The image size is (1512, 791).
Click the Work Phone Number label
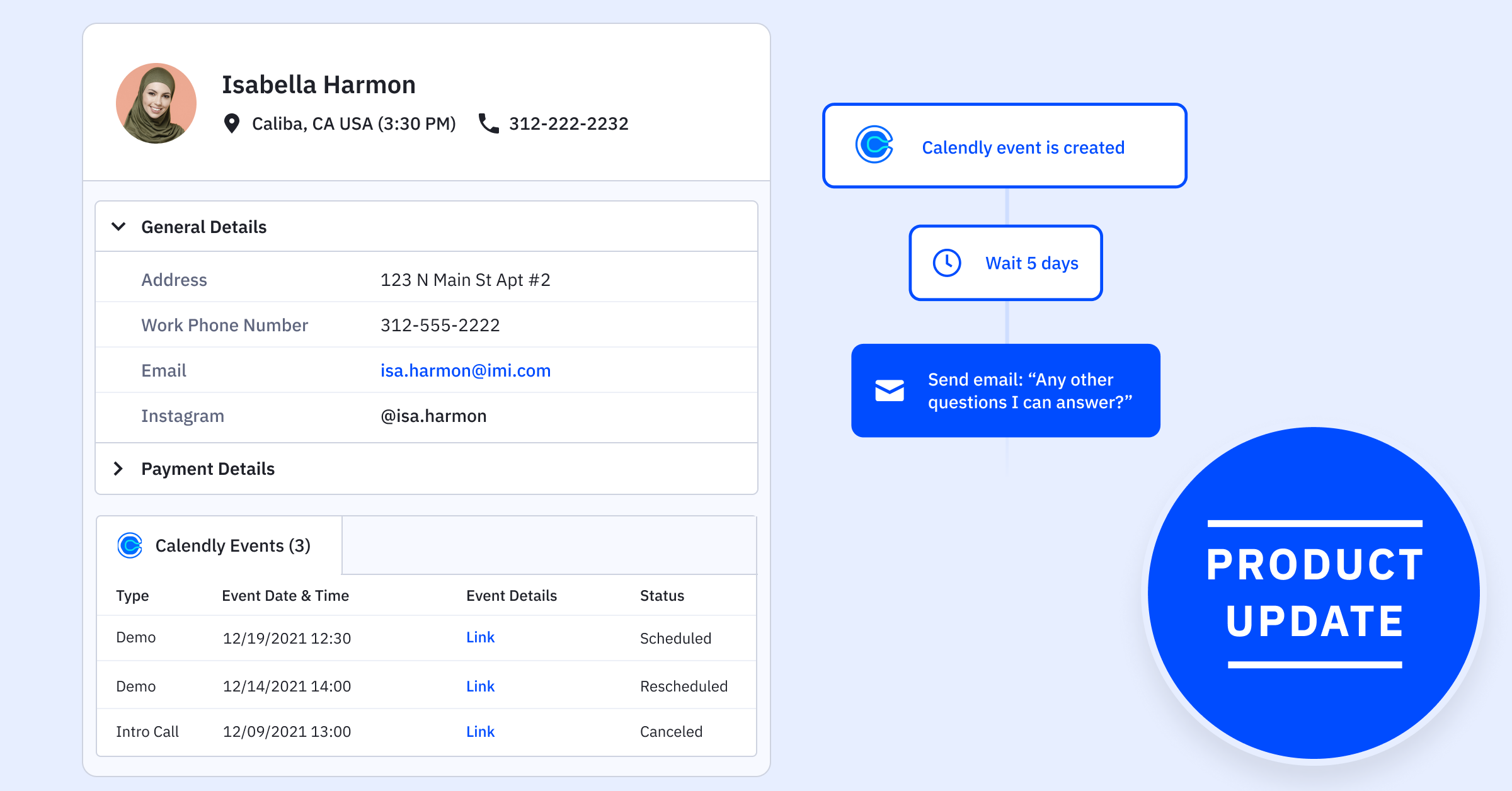coord(225,325)
